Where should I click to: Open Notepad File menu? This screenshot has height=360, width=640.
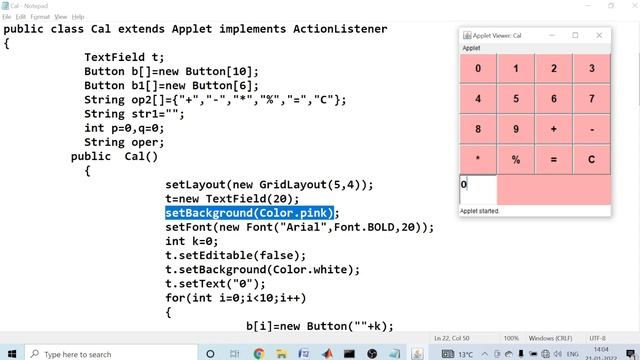click(x=7, y=17)
